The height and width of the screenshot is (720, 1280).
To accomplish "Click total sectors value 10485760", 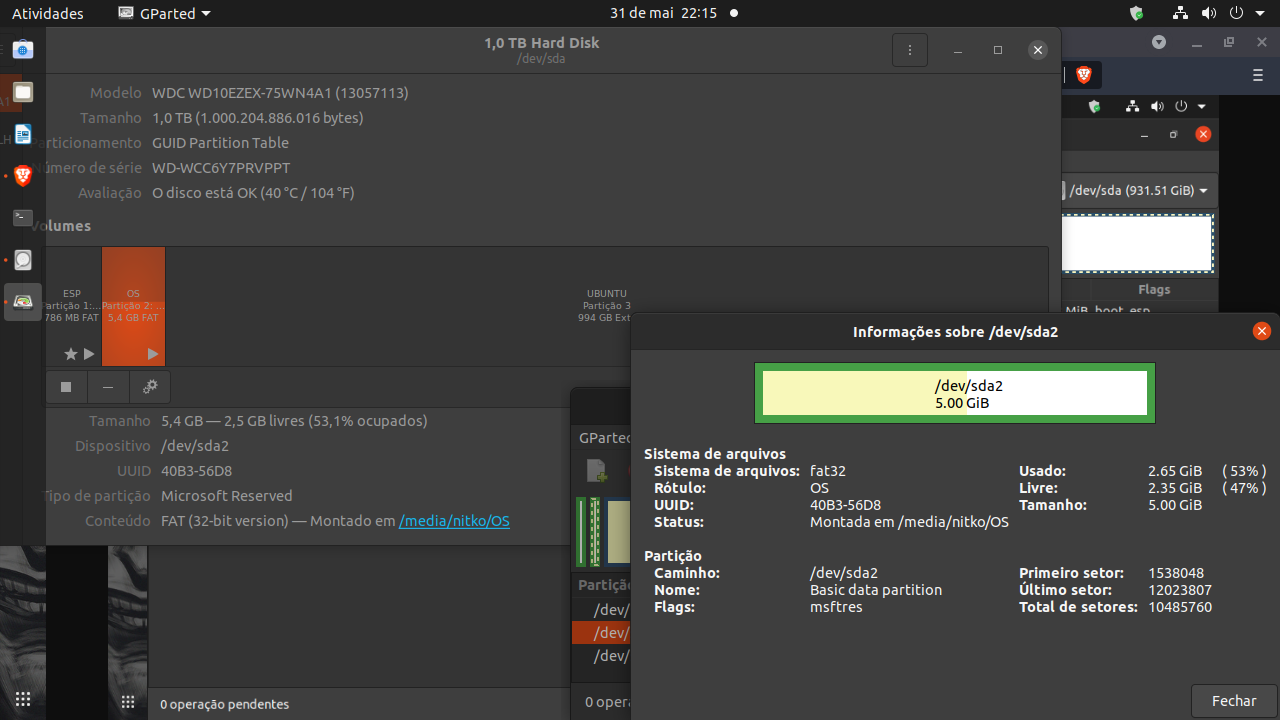I will pos(1180,607).
